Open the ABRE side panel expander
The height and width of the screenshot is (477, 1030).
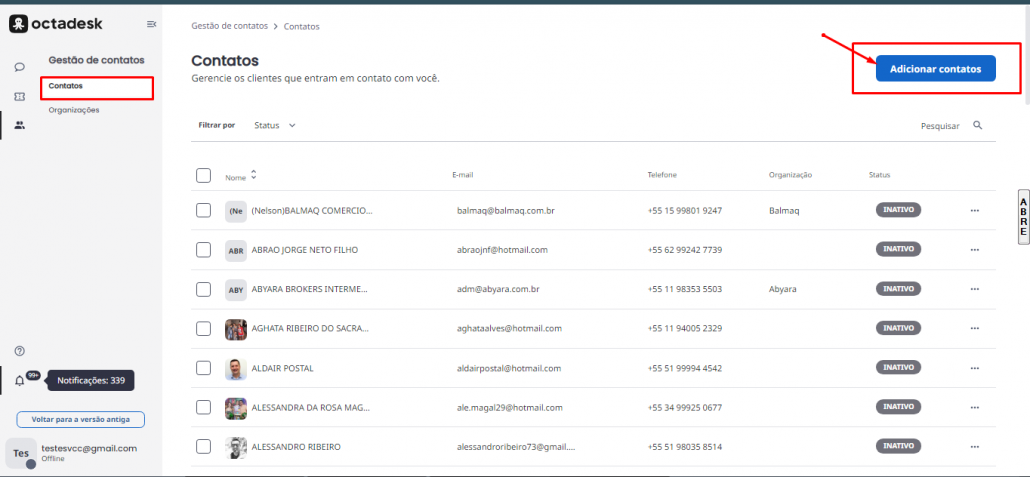coord(1022,216)
